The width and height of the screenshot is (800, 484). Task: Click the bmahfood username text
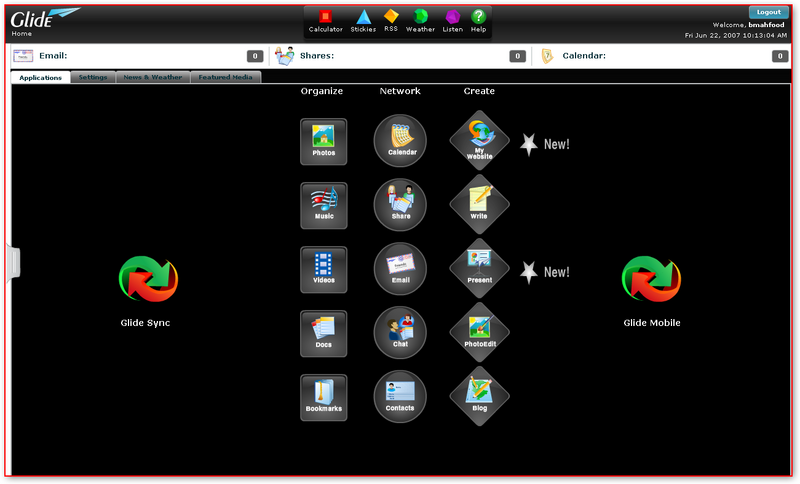(766, 24)
